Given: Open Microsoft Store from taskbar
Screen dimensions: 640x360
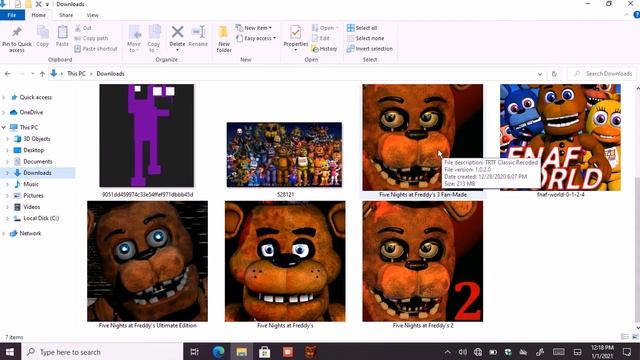Looking at the screenshot, I should 264,352.
